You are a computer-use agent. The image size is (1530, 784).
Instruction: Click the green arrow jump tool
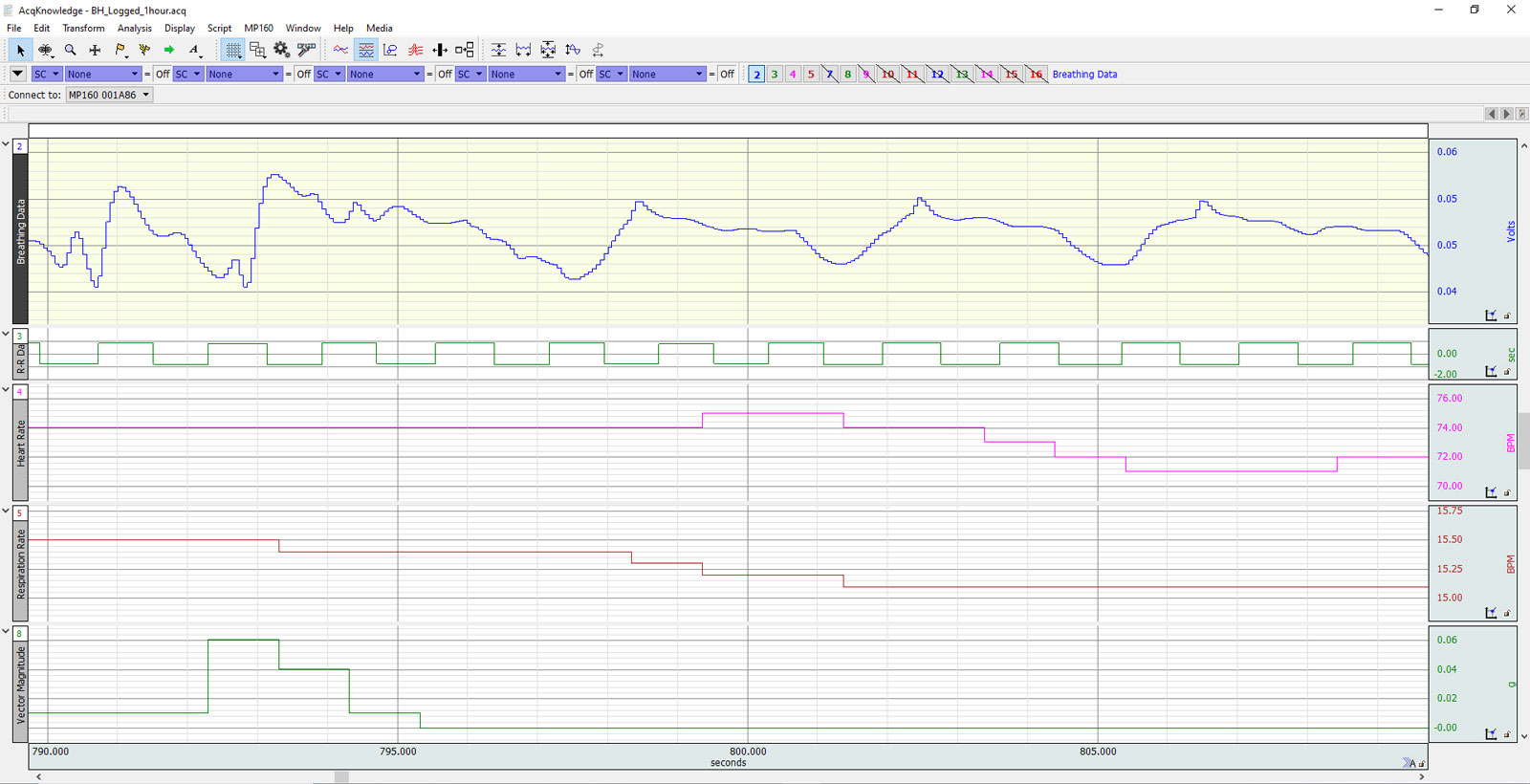[x=169, y=50]
